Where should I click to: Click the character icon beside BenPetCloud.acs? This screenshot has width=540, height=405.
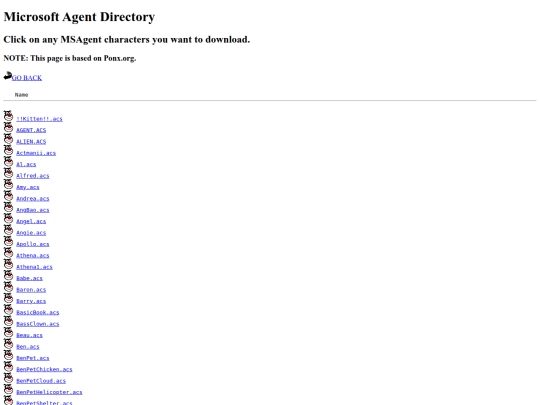8,377
